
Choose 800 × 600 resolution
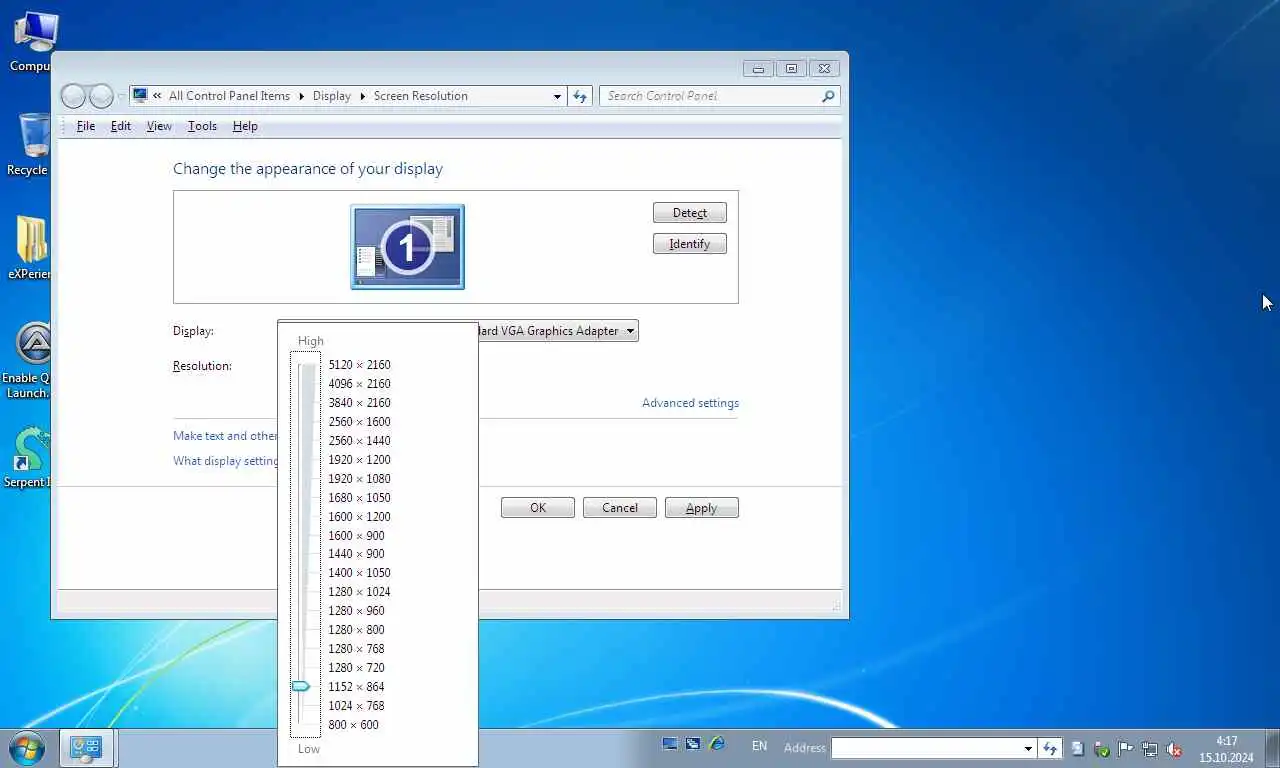tap(353, 725)
